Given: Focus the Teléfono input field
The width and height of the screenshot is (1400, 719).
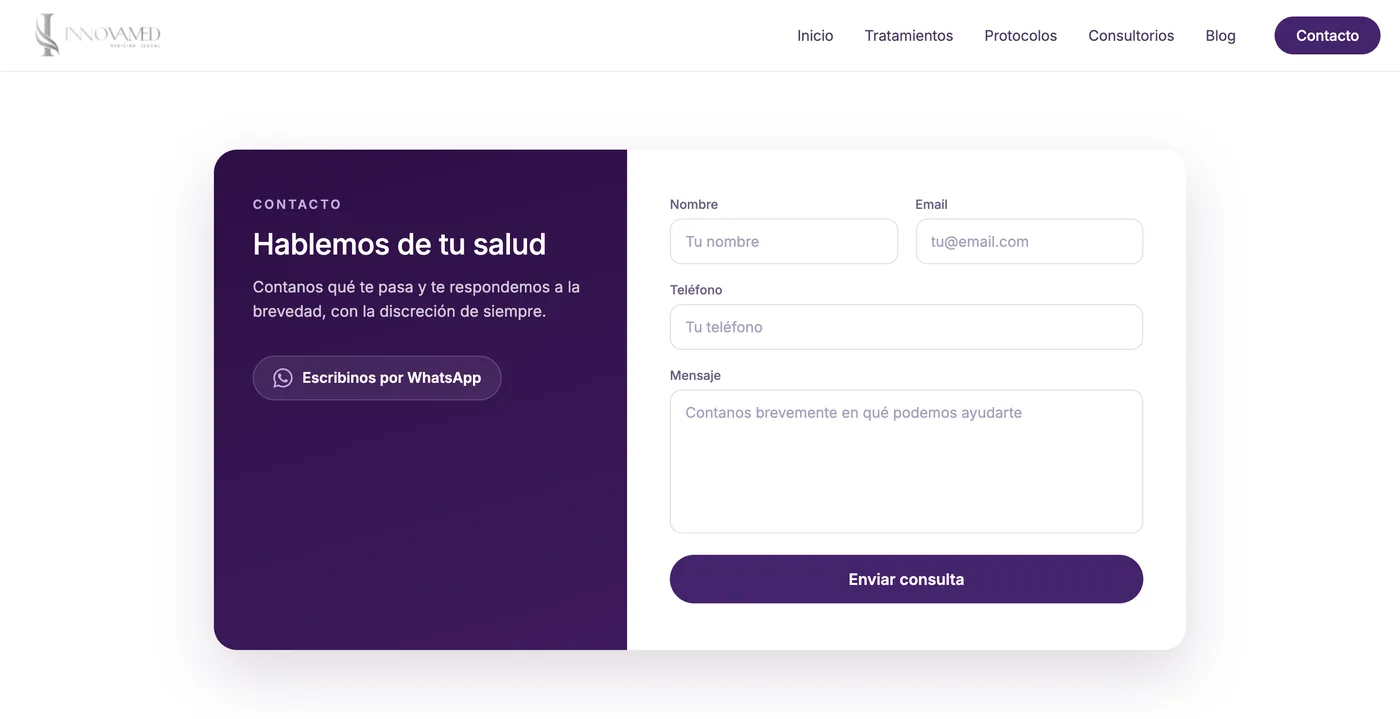Looking at the screenshot, I should [x=906, y=327].
